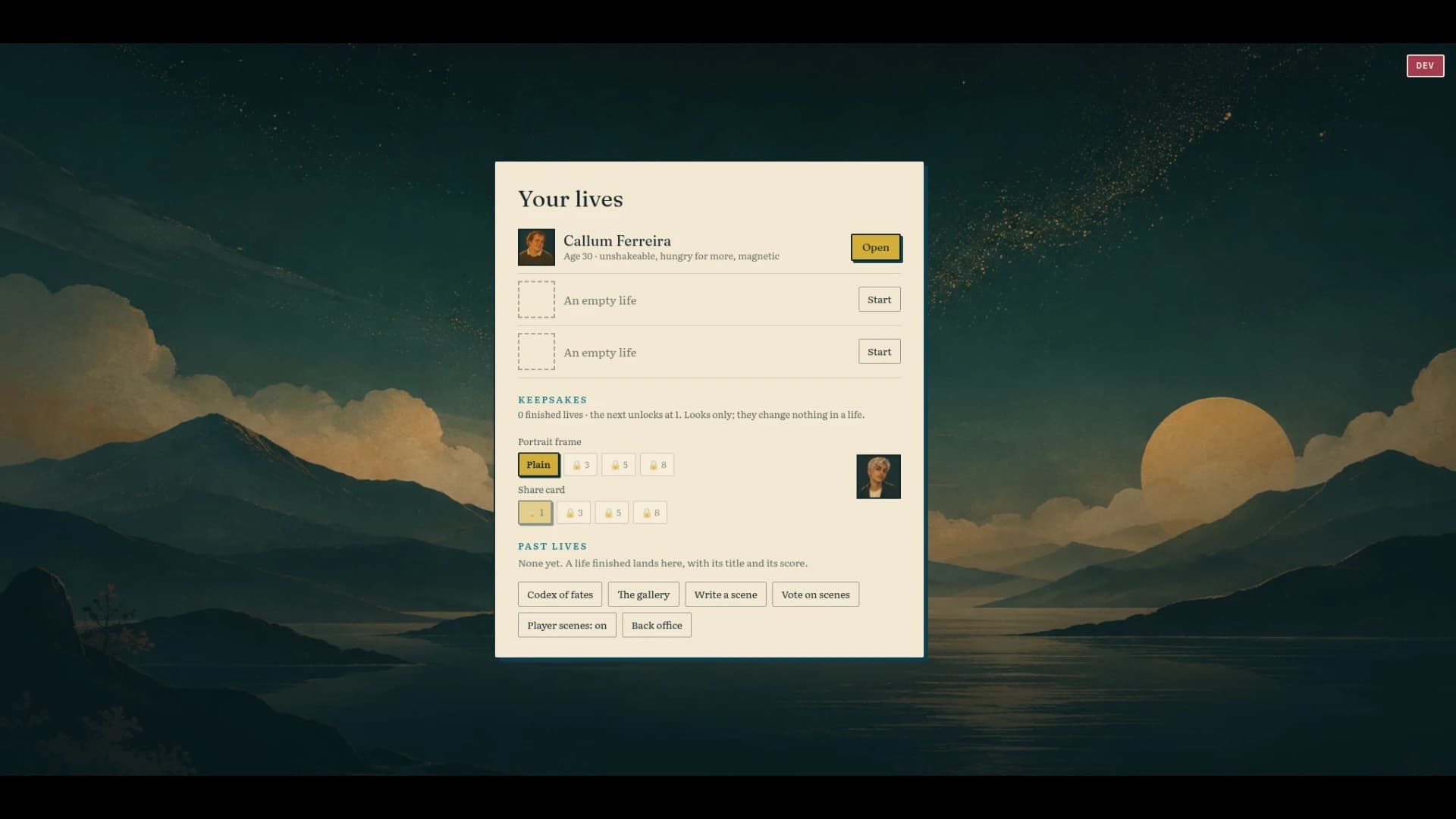Select locked portrait frame requiring 8 lives
Viewport: 1456px width, 819px height.
pyautogui.click(x=657, y=465)
